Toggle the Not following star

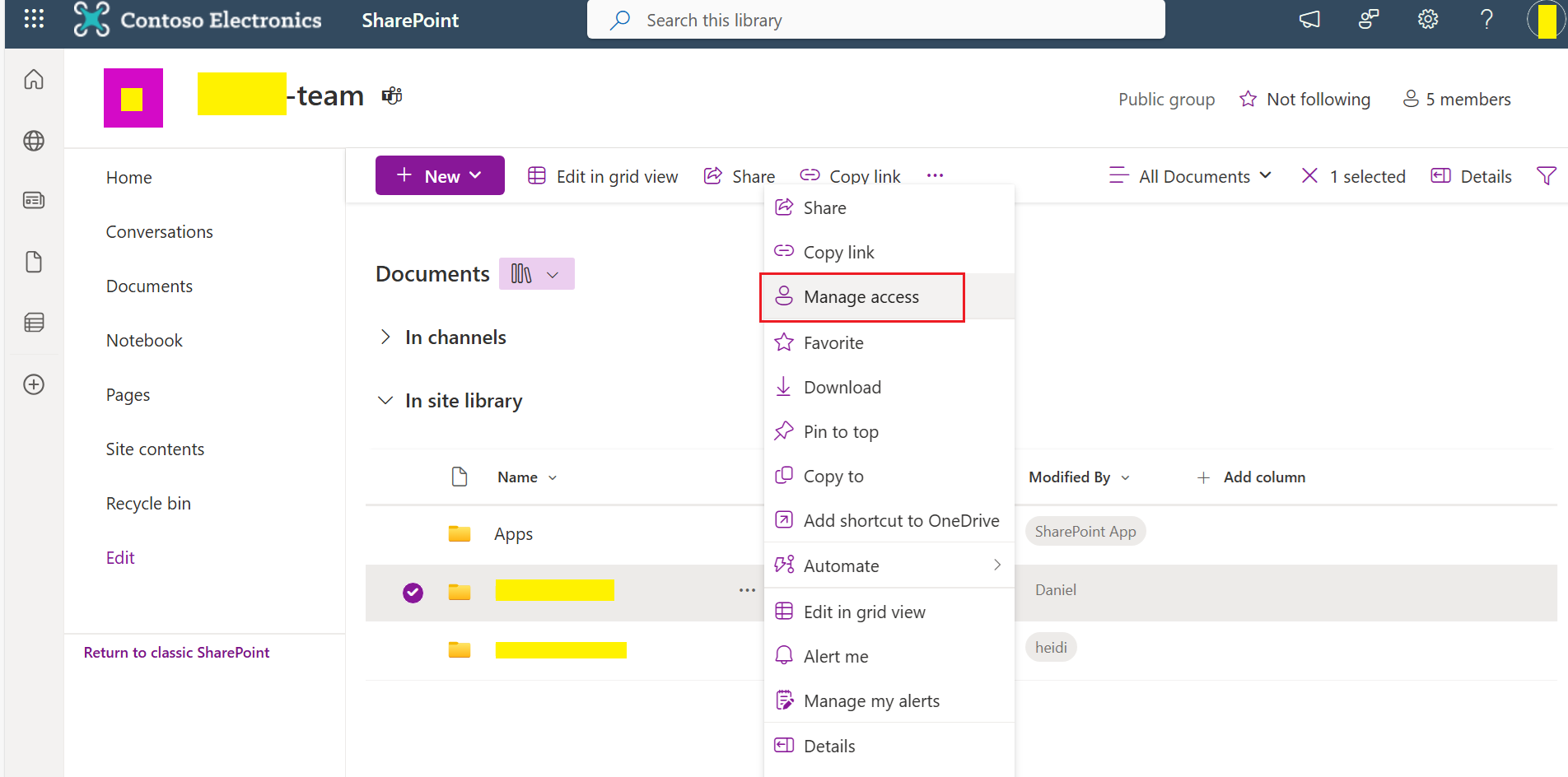pos(1304,99)
